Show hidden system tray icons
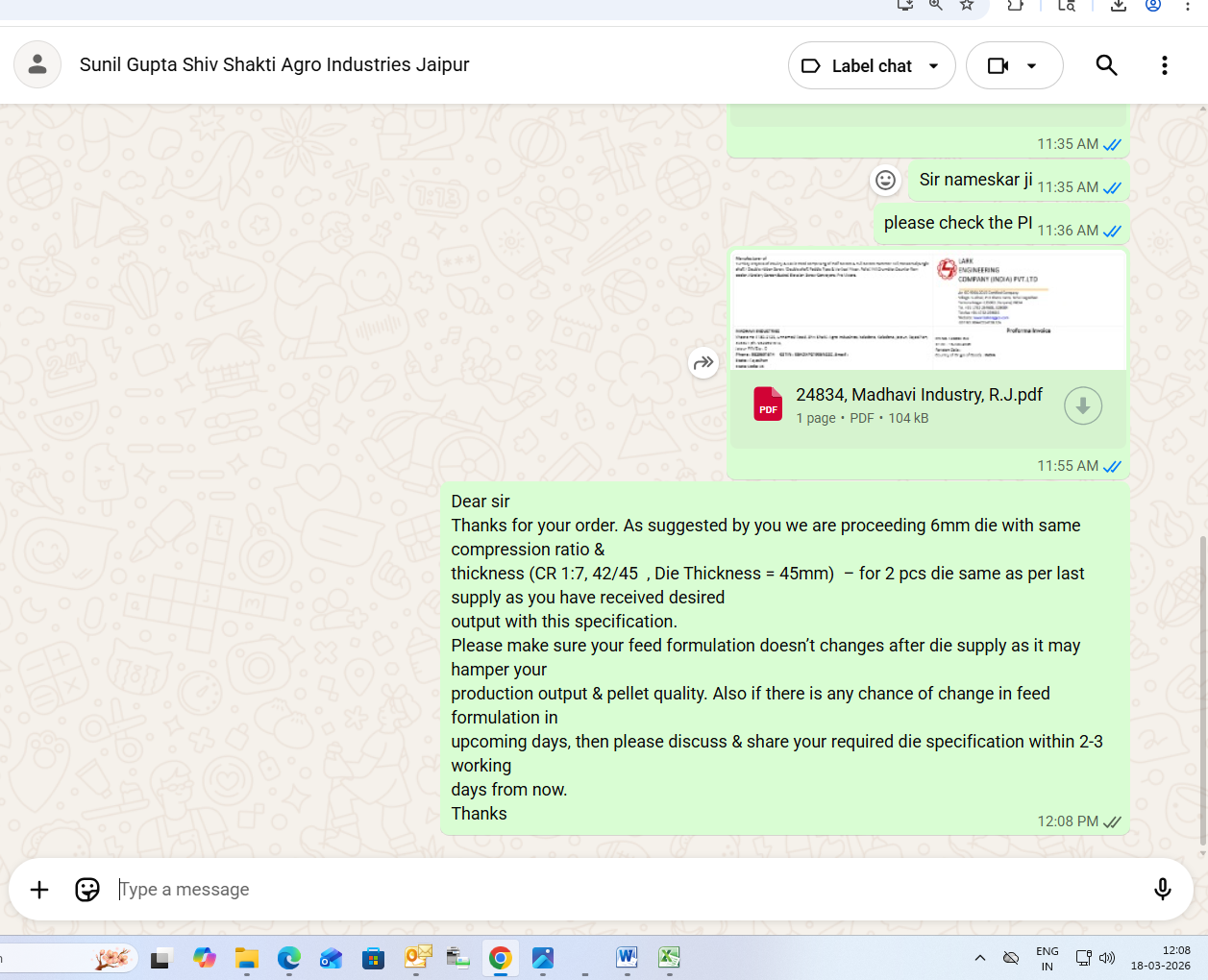 click(979, 958)
